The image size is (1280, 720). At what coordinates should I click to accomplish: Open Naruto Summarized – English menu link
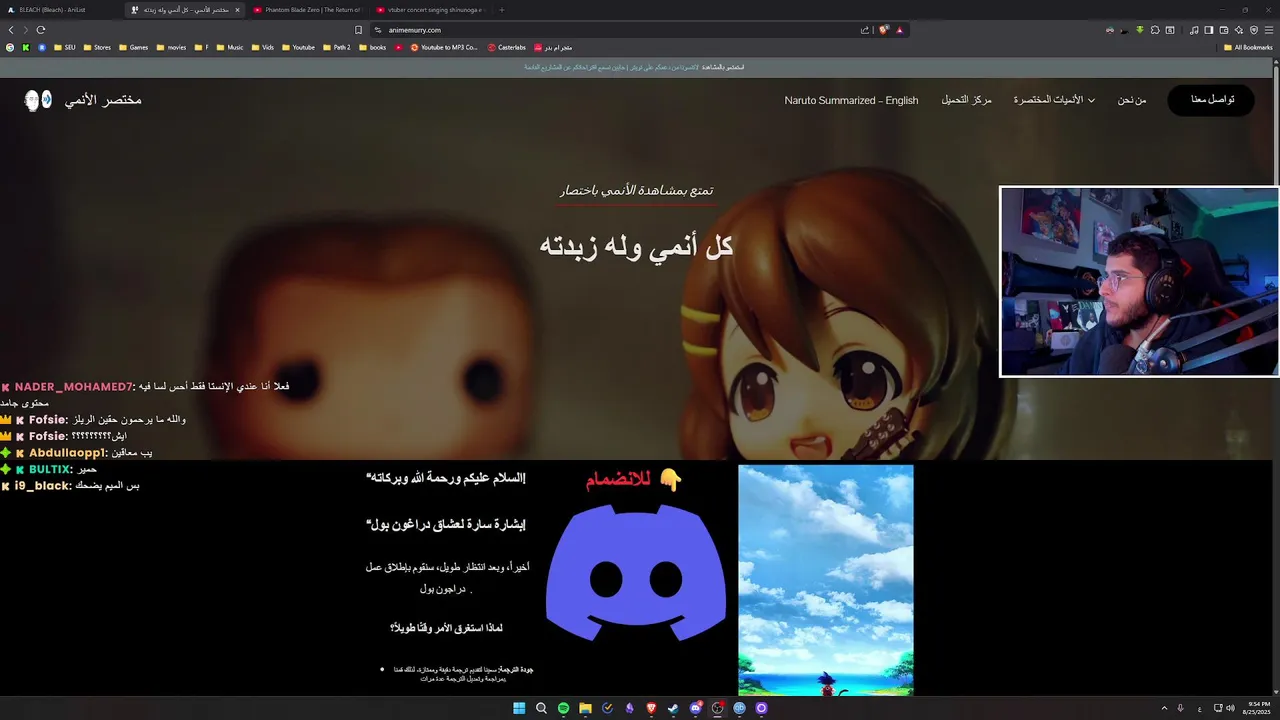(851, 100)
